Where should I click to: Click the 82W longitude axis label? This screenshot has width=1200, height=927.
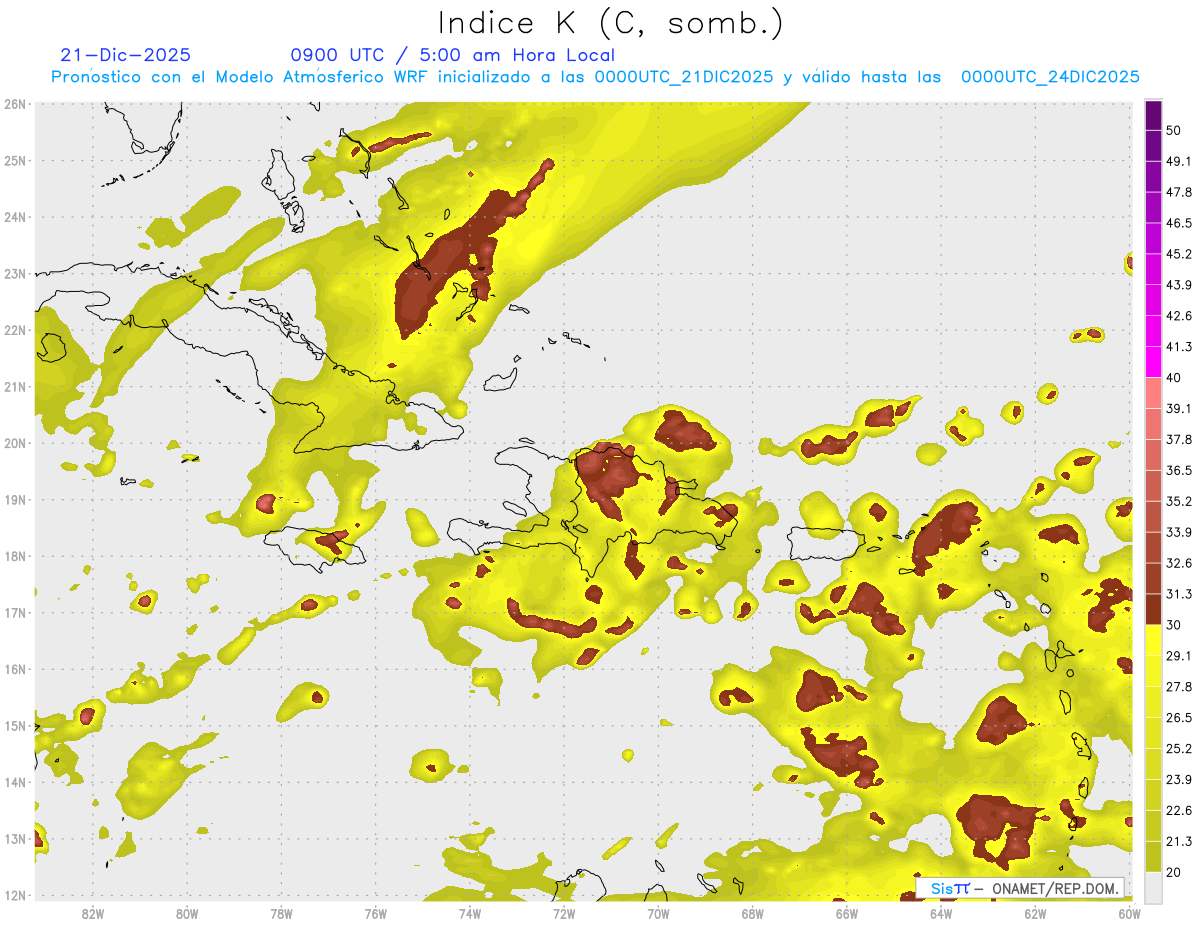(93, 913)
